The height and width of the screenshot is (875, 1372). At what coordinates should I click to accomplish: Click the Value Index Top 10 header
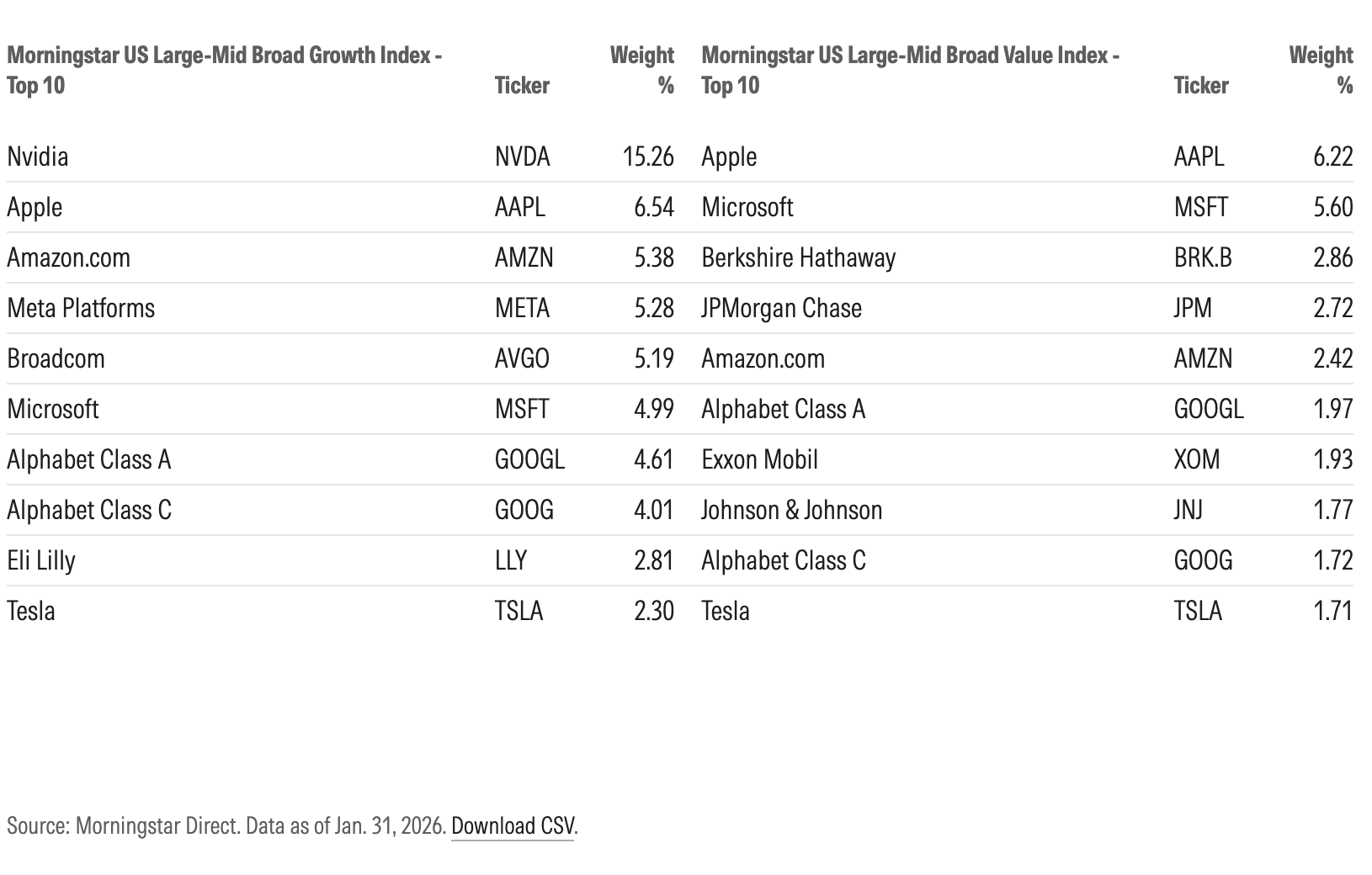click(910, 70)
